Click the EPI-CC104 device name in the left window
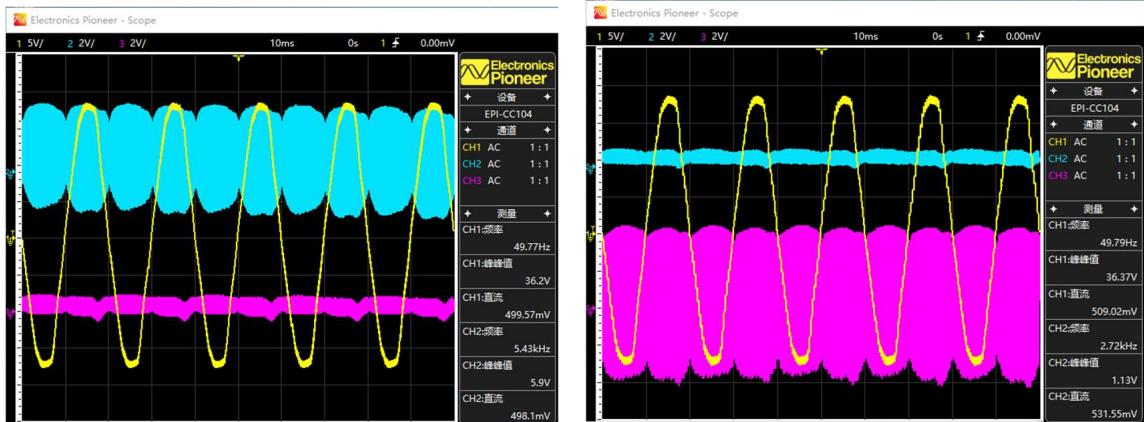This screenshot has height=422, width=1144. coord(506,114)
